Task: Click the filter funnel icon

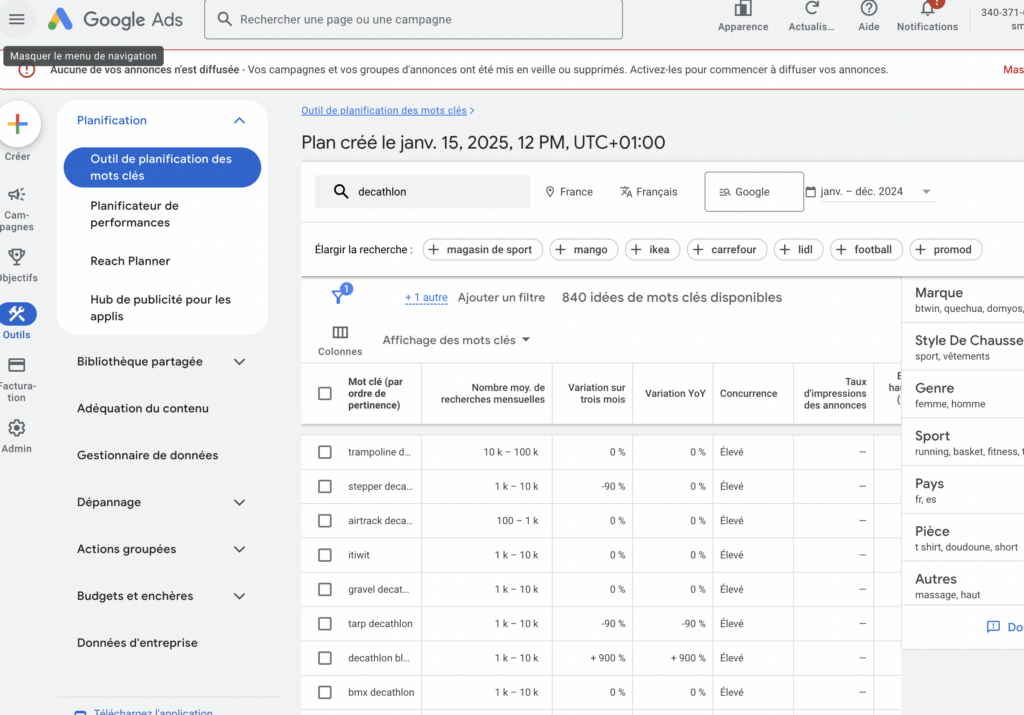Action: (x=338, y=296)
